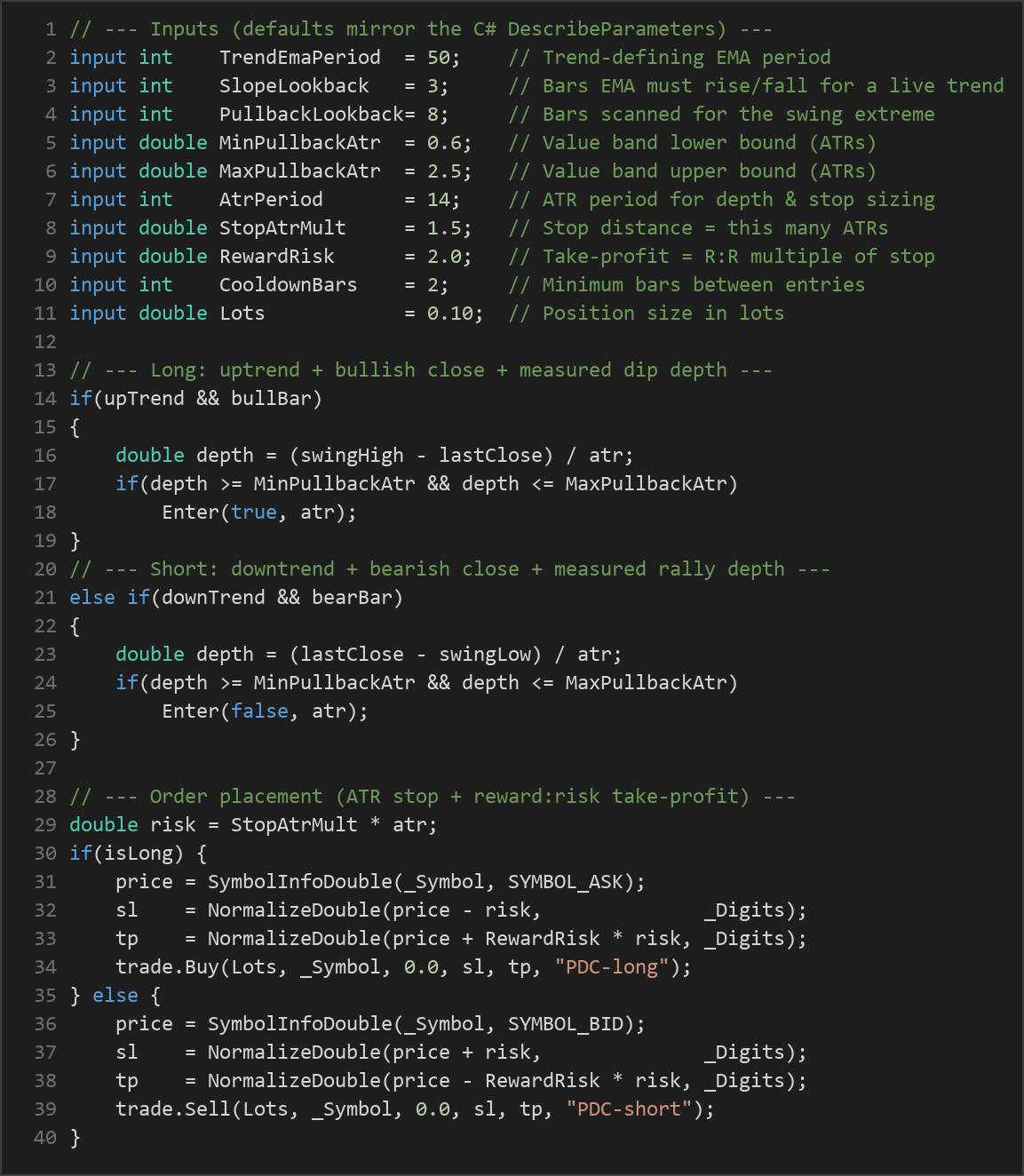Click the upTrend condition on line 14
The width and height of the screenshot is (1024, 1176).
click(144, 399)
